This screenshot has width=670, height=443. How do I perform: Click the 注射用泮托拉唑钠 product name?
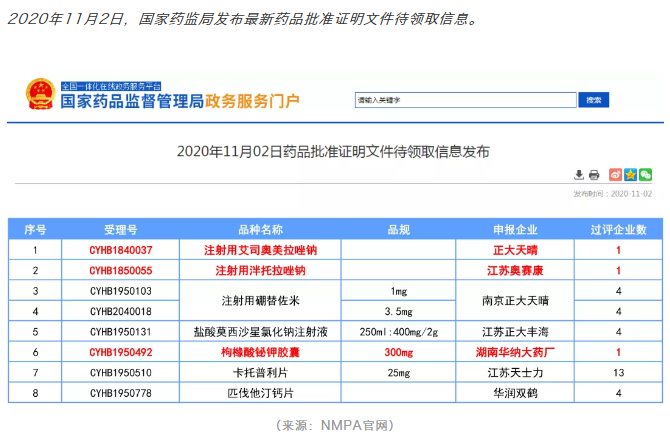click(260, 271)
